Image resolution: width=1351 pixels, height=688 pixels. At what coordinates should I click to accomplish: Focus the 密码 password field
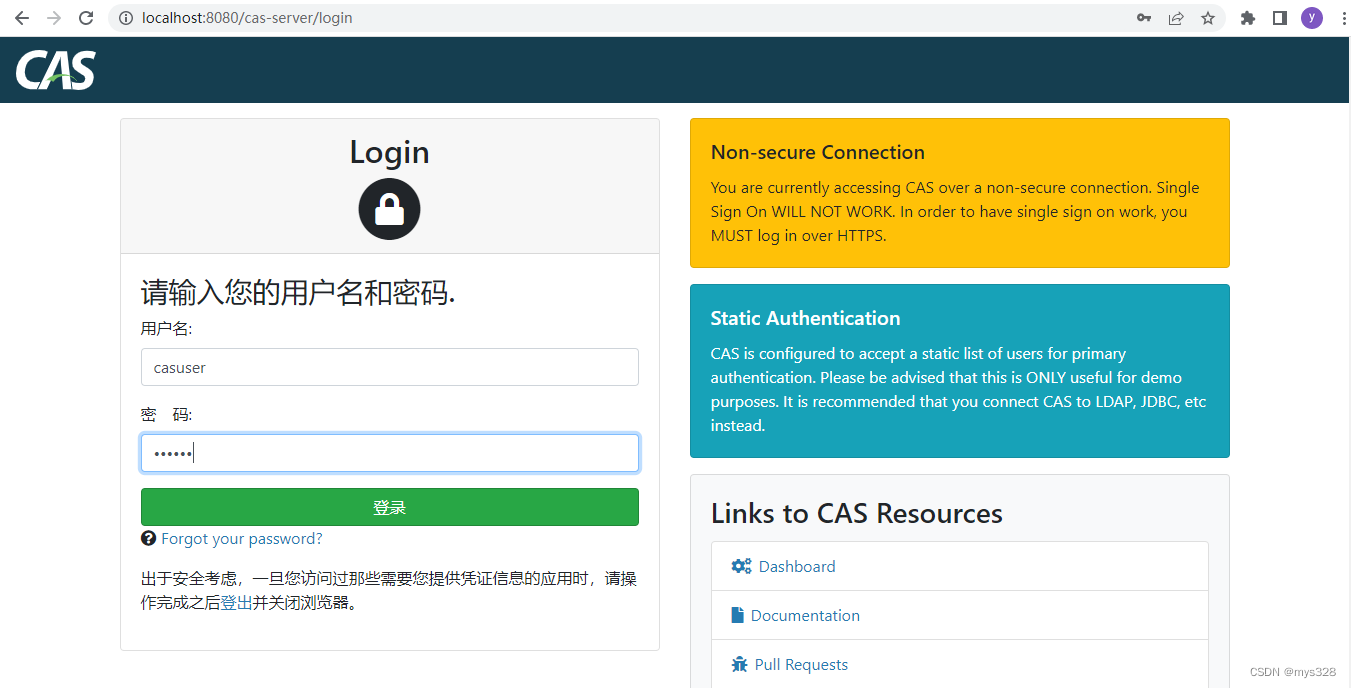(389, 453)
